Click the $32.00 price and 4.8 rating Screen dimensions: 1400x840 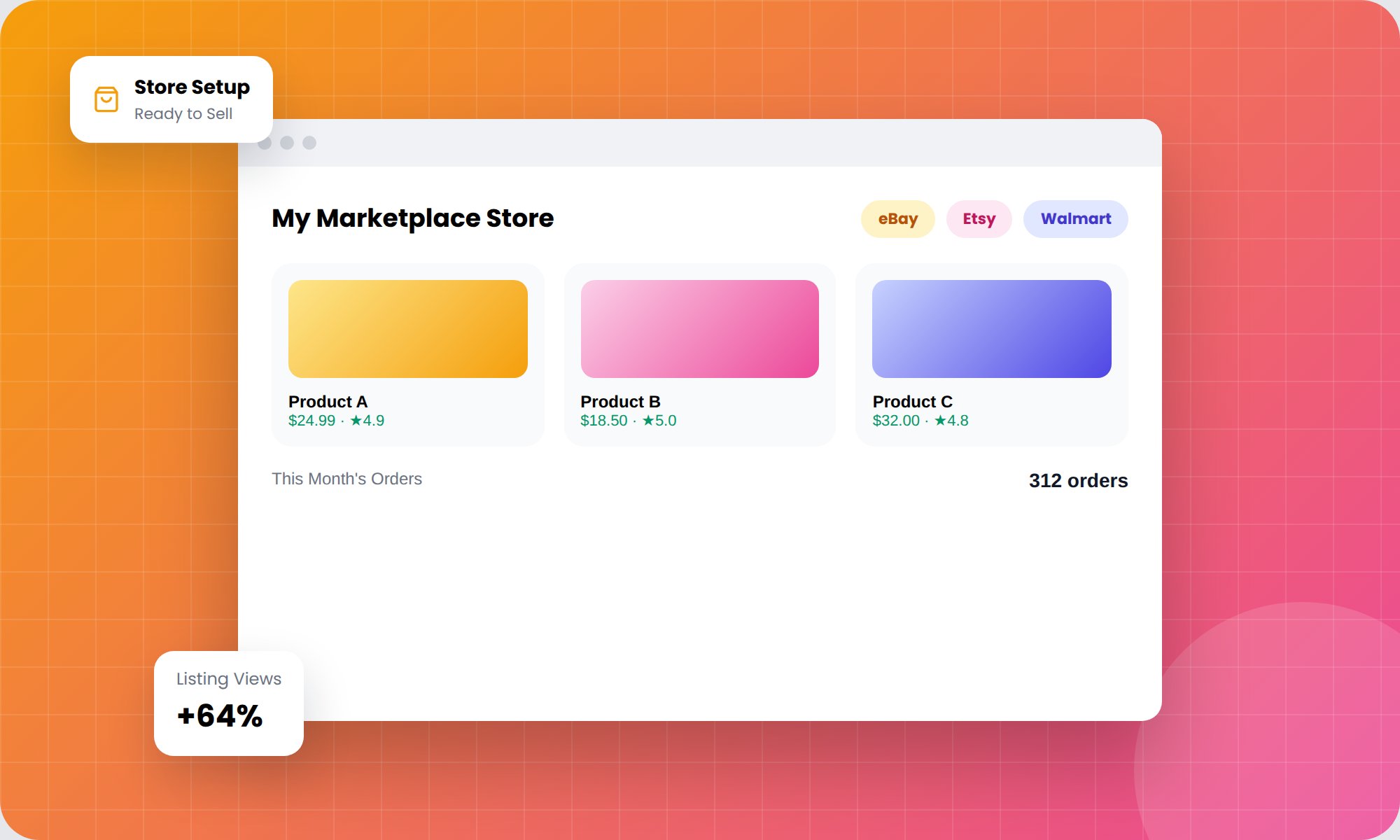pos(920,421)
